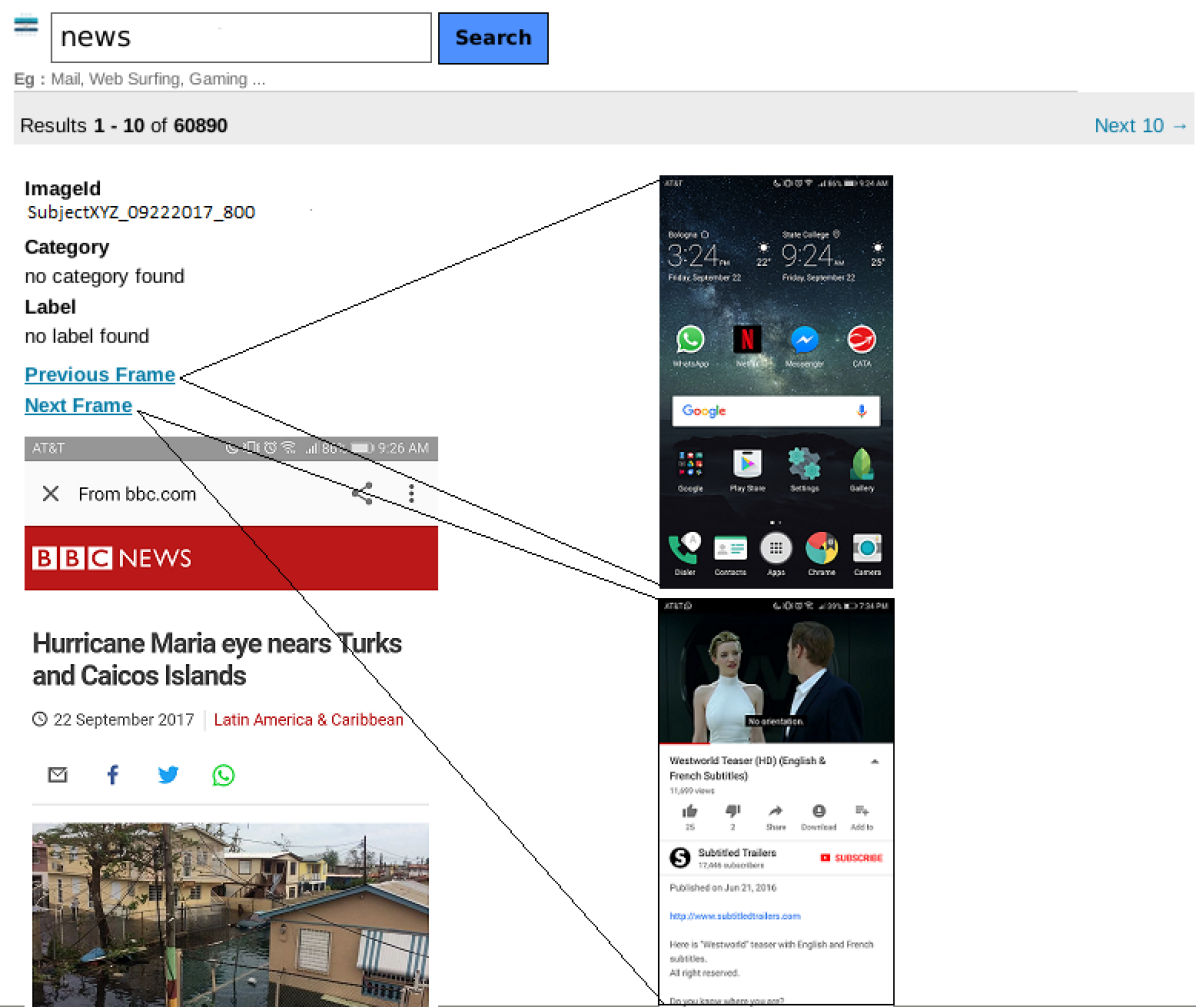Click the 'no category found' text
The width and height of the screenshot is (1196, 1007).
[x=104, y=276]
